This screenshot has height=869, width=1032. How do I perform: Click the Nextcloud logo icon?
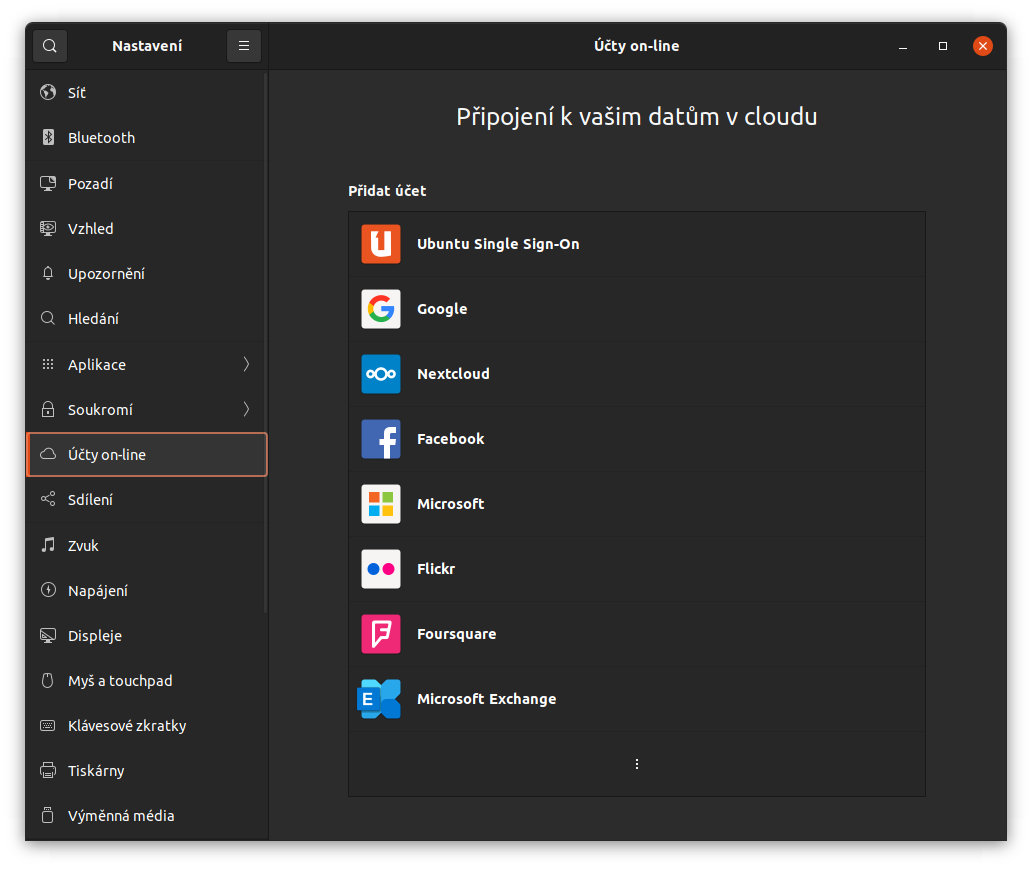(381, 374)
